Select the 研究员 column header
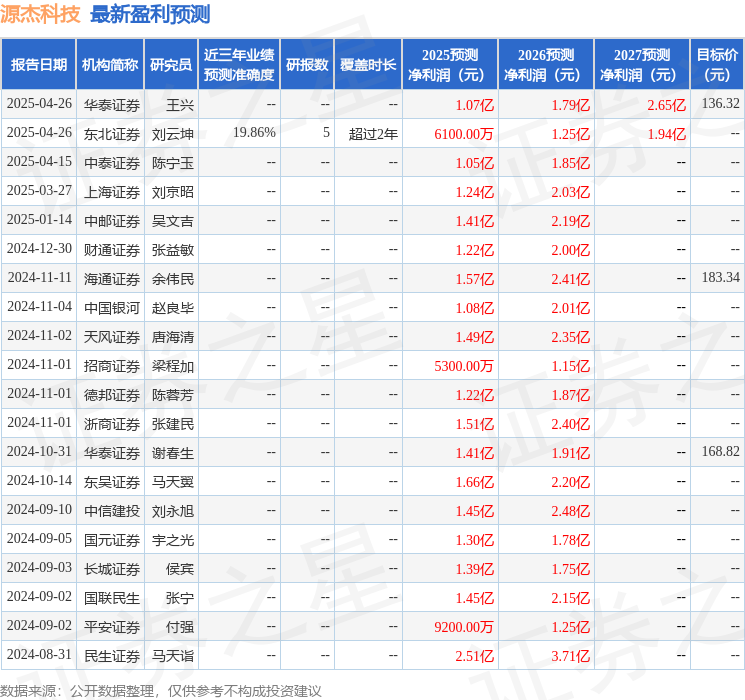The height and width of the screenshot is (700, 745). point(171,65)
